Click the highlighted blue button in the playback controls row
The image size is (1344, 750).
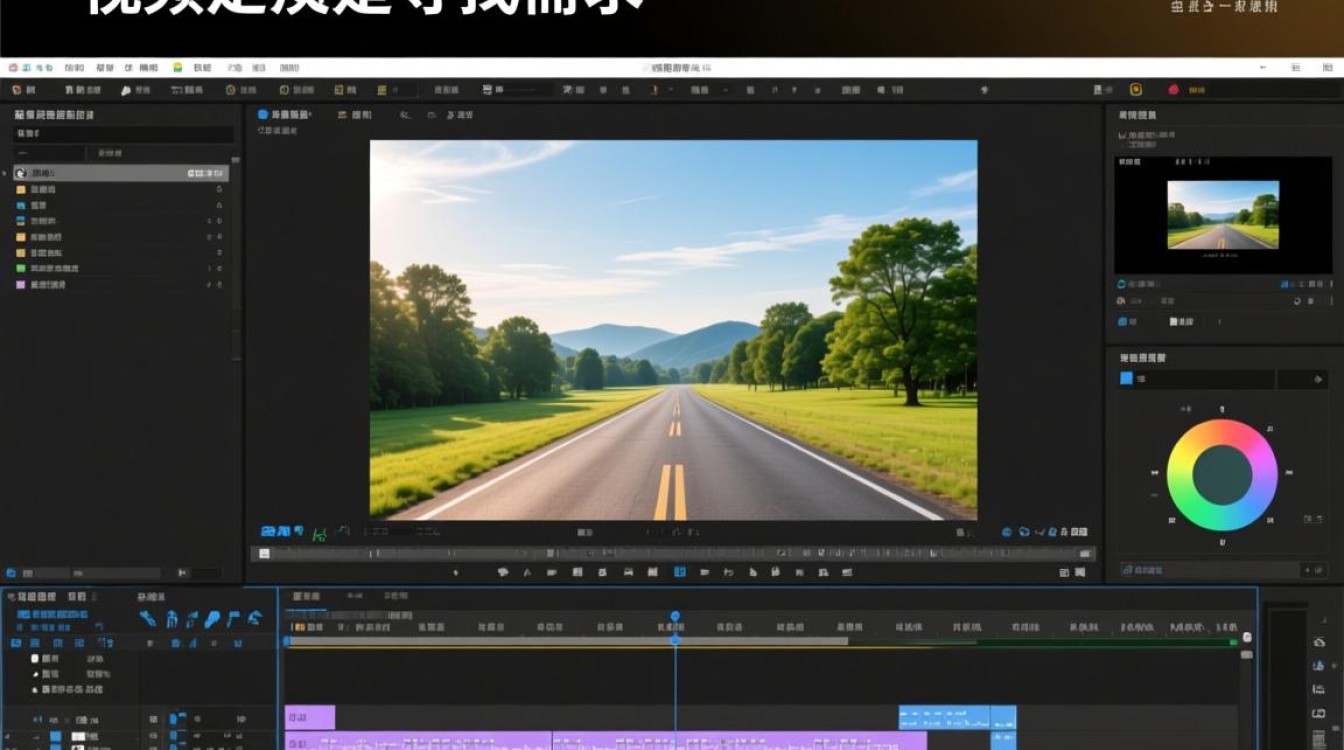[680, 572]
